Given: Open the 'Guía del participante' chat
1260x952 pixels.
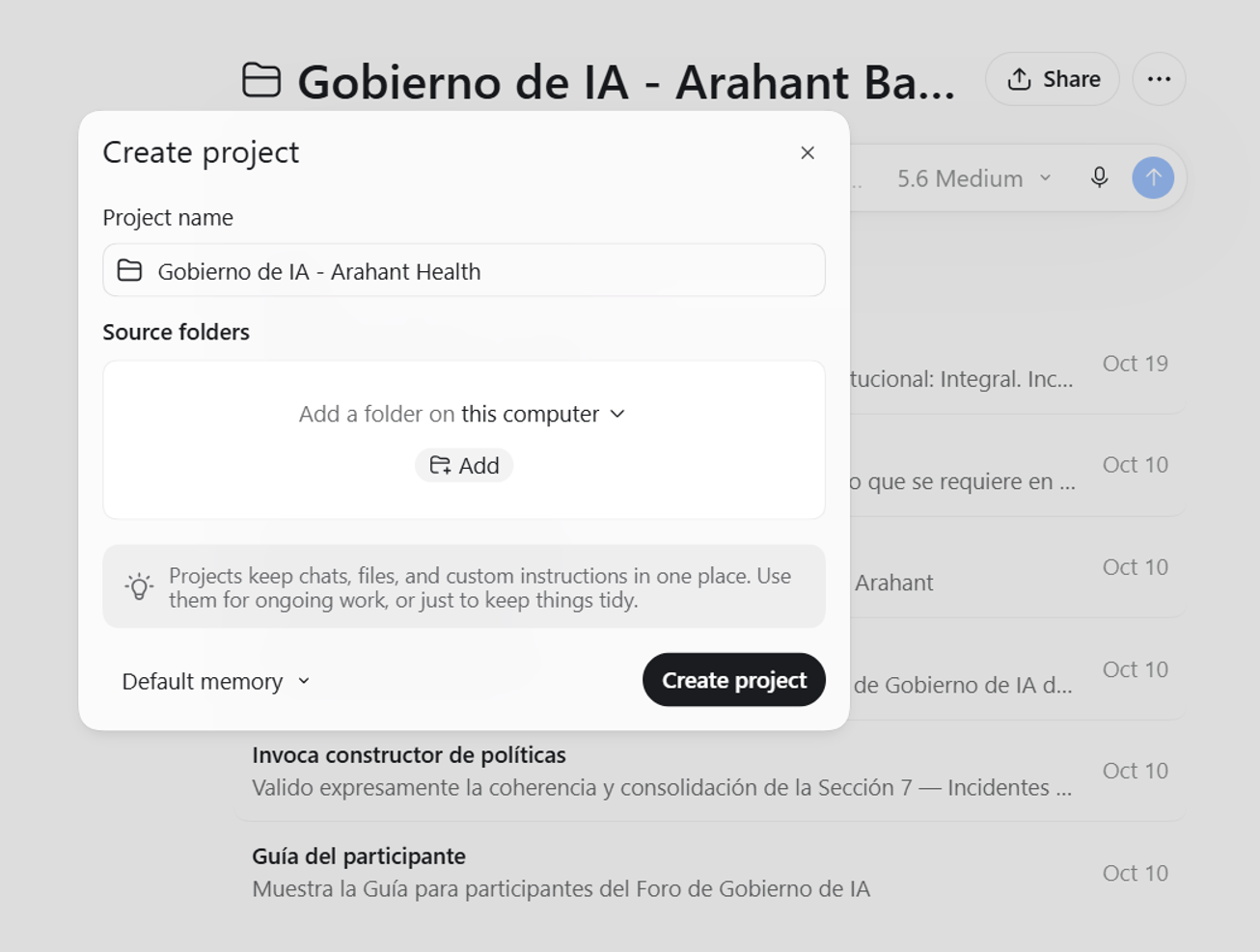Looking at the screenshot, I should point(710,873).
